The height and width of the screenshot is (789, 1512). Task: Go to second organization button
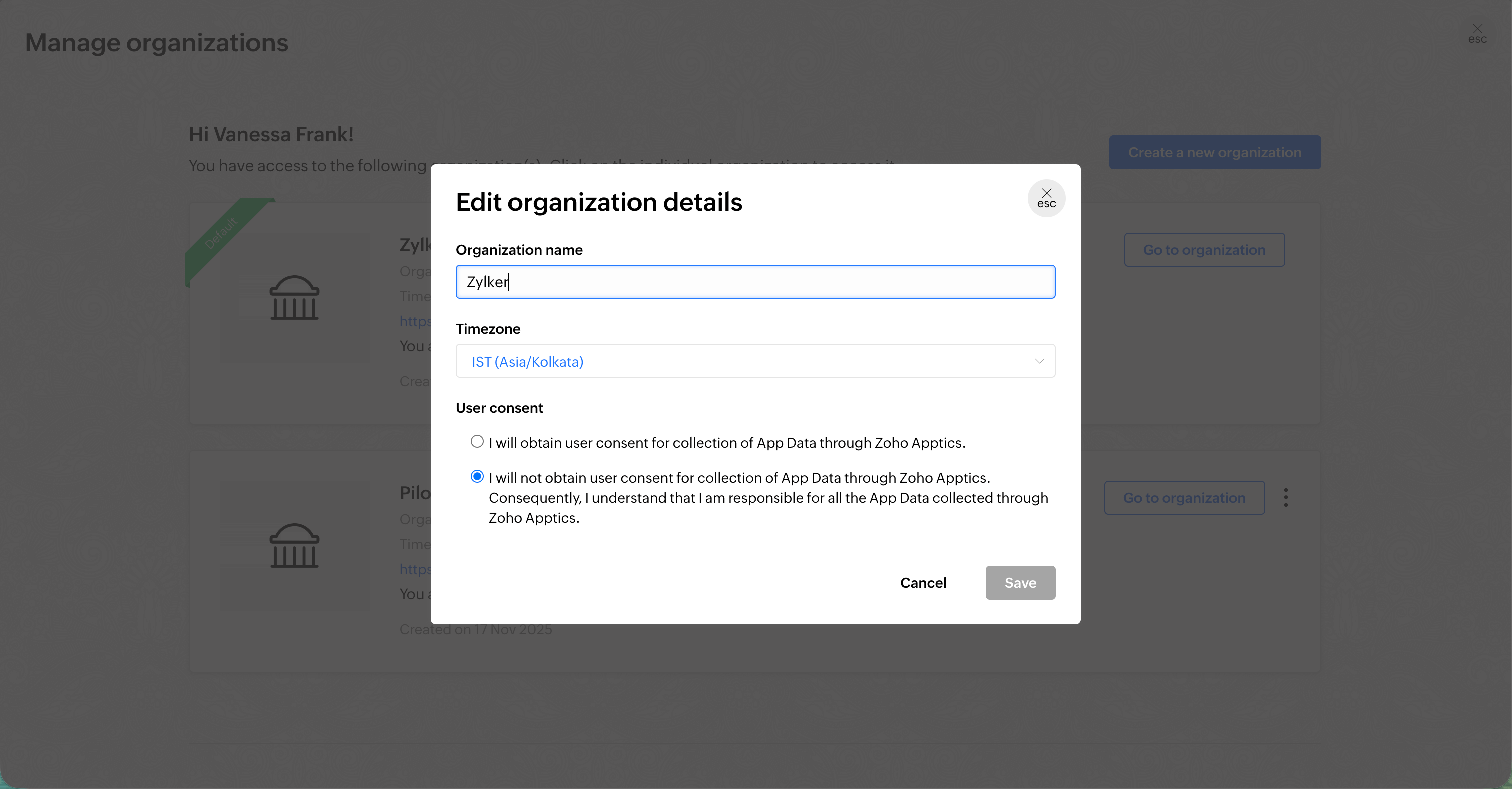[x=1184, y=498]
